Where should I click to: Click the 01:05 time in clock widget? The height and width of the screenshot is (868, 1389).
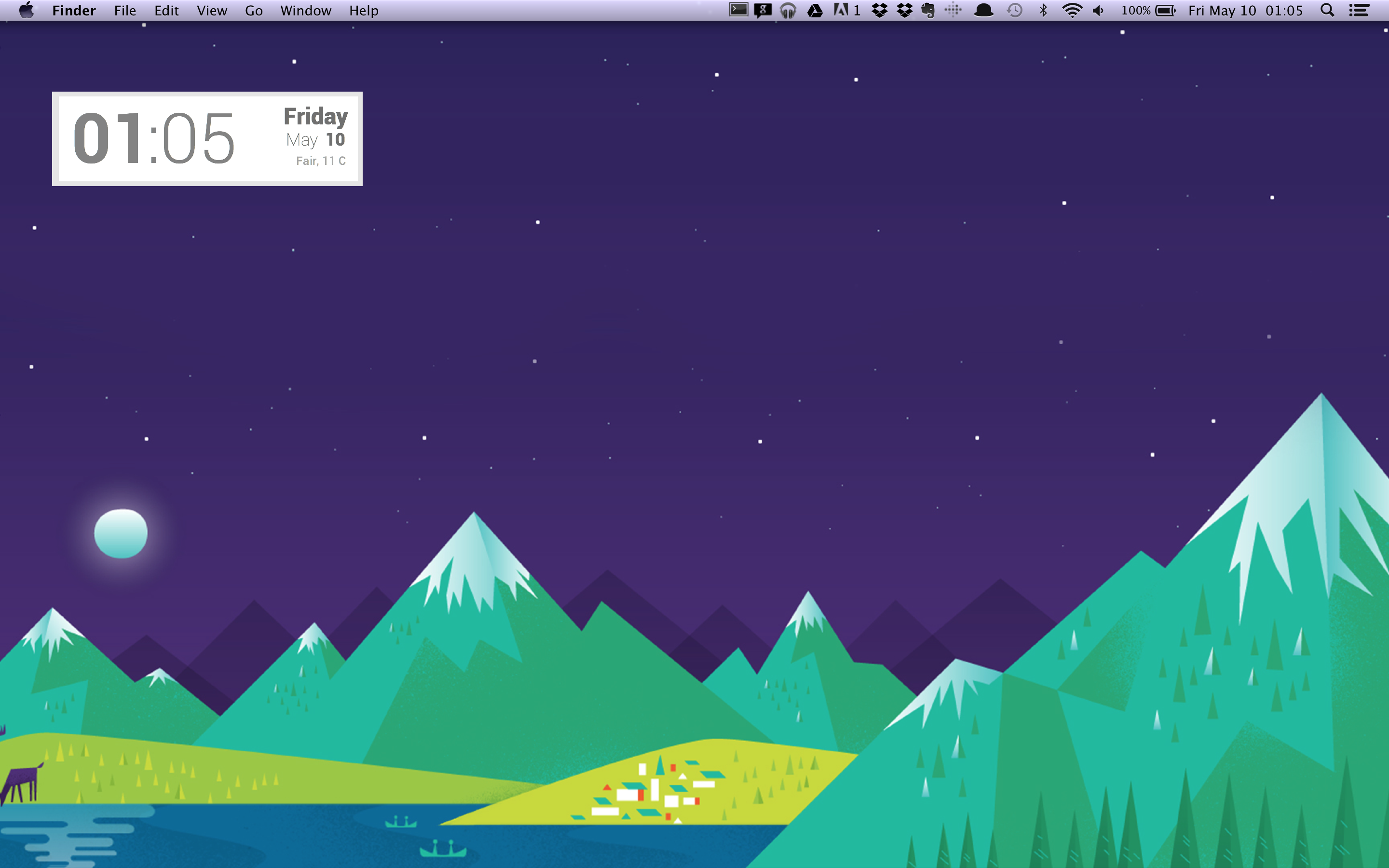click(154, 138)
